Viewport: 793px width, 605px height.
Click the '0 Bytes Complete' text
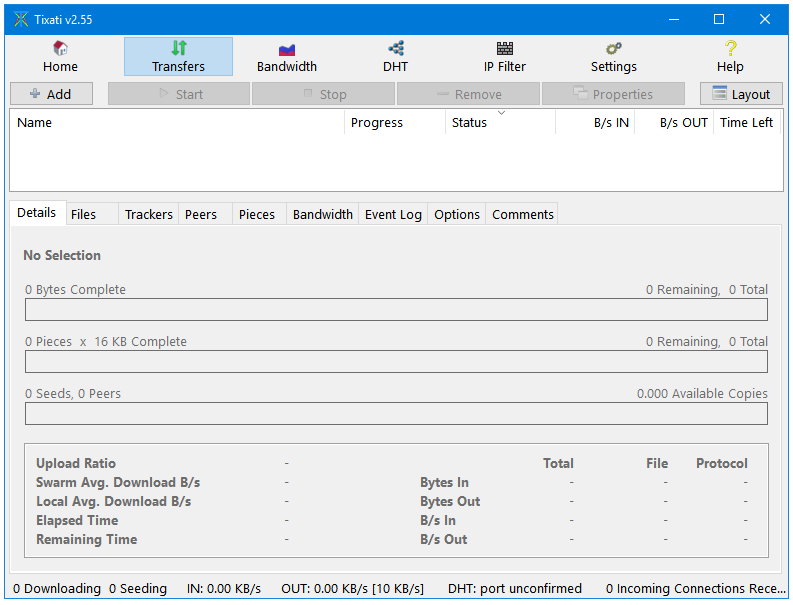75,289
